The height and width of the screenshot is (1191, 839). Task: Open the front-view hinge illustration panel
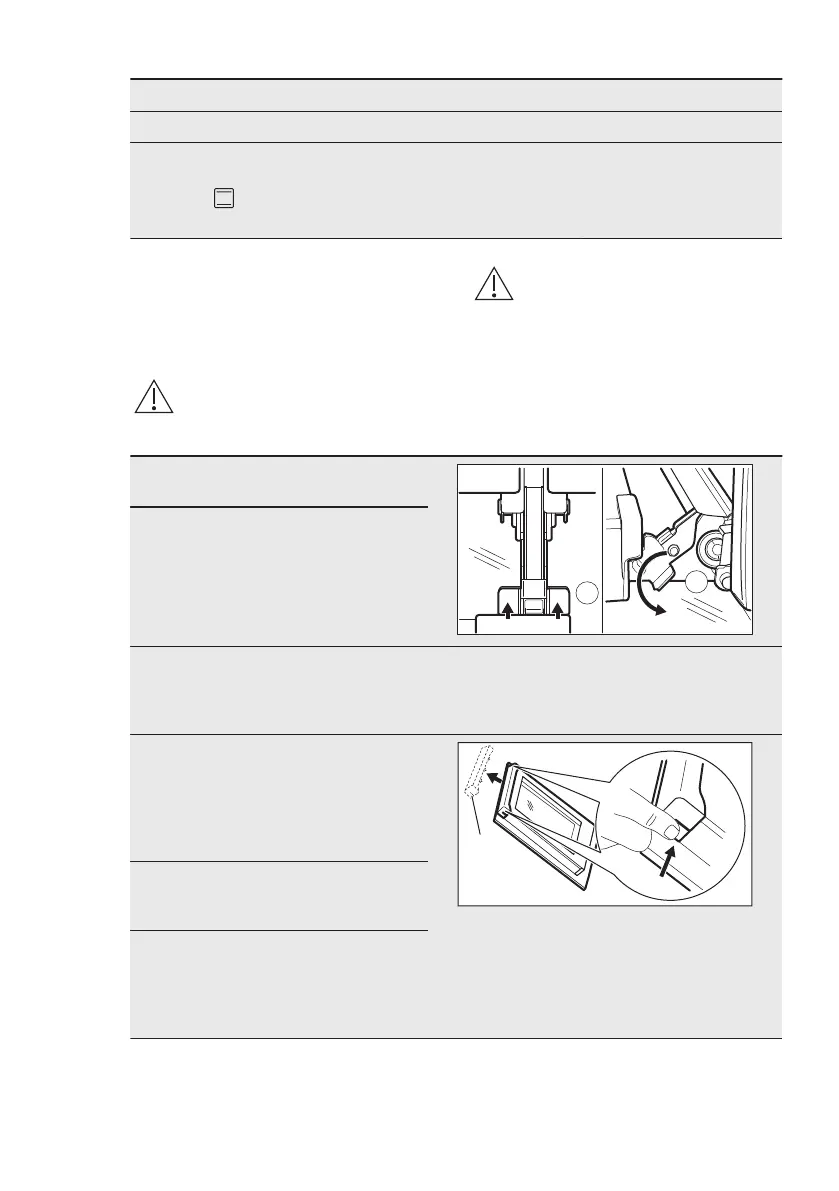pos(530,549)
